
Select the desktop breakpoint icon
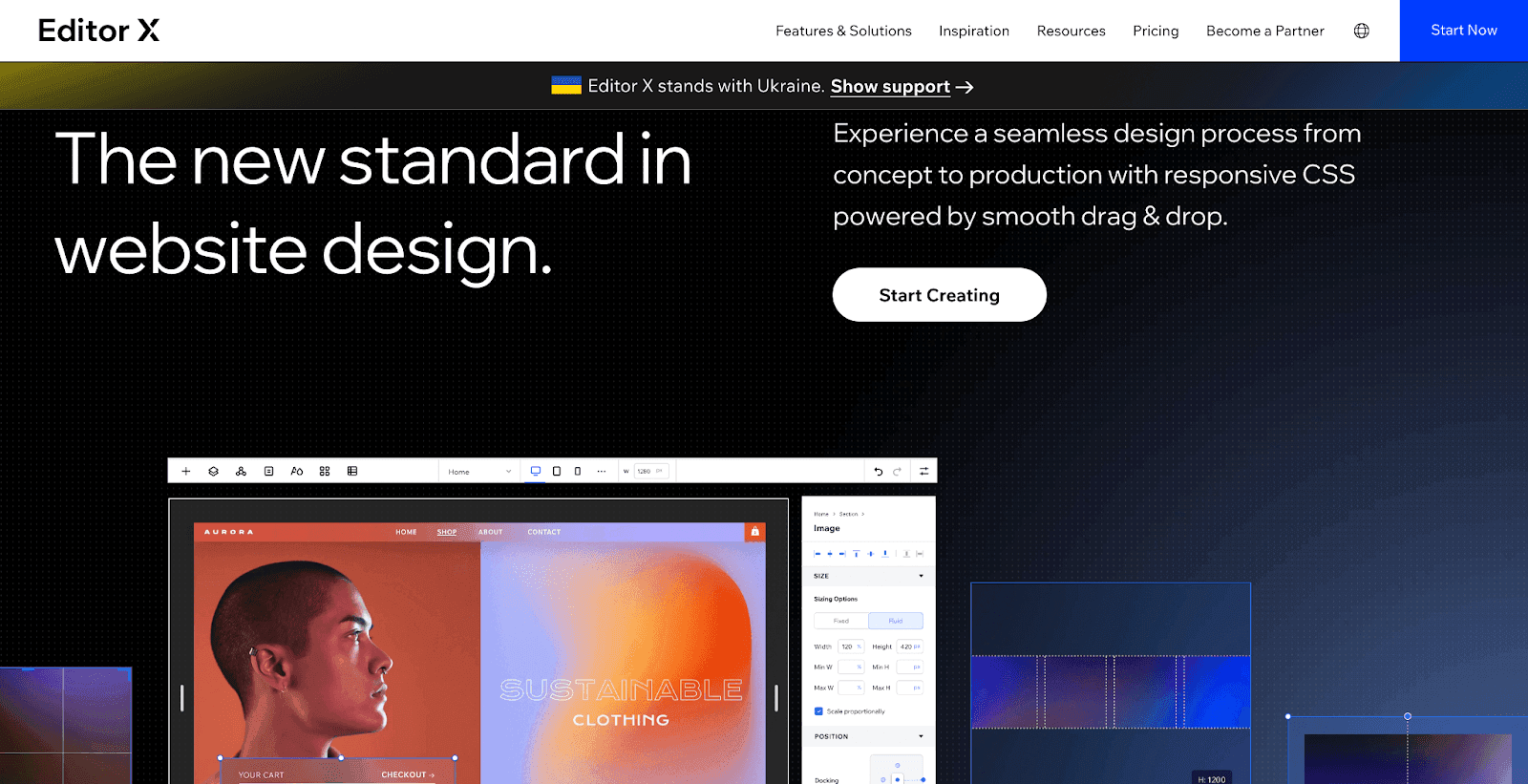[536, 471]
